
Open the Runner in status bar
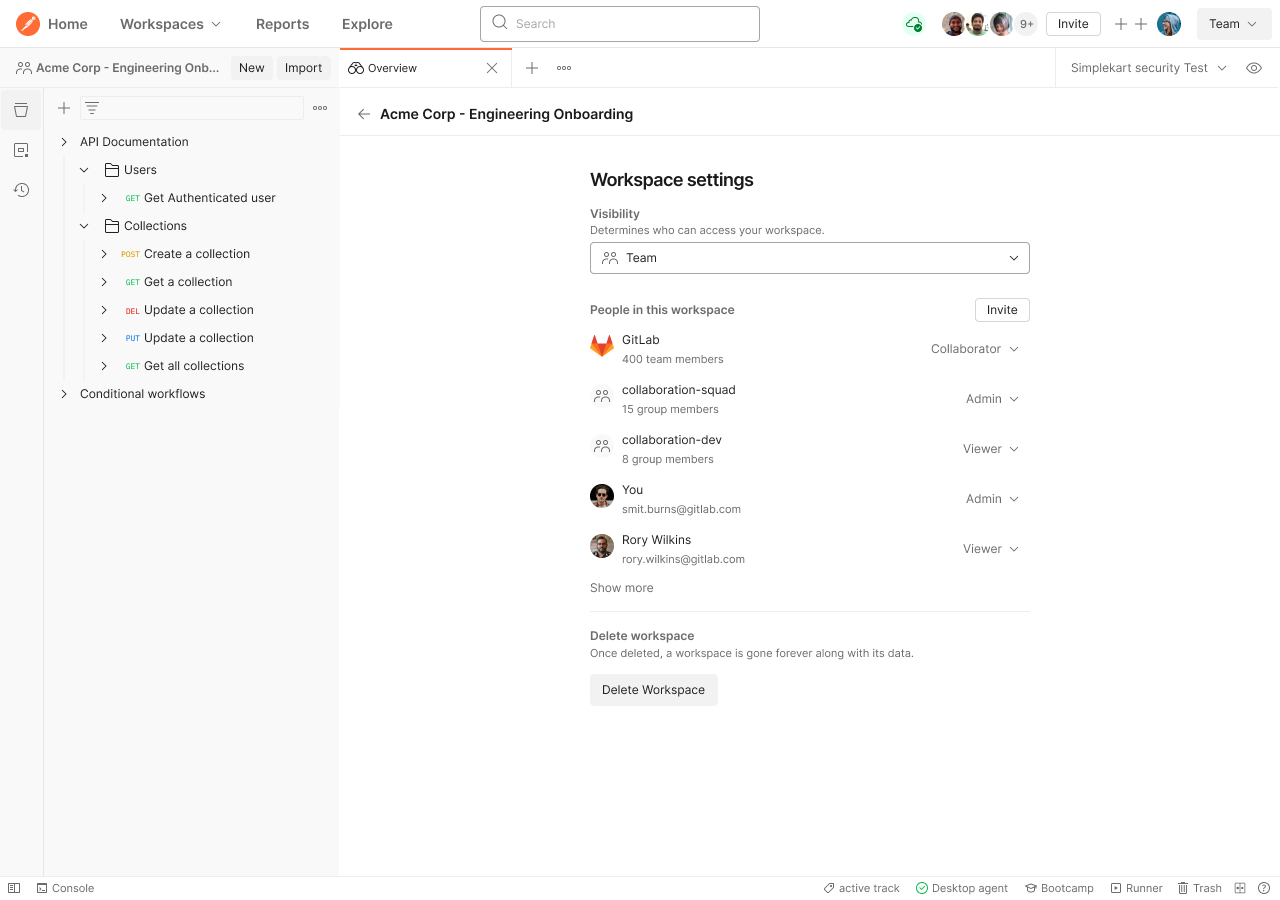click(1136, 888)
